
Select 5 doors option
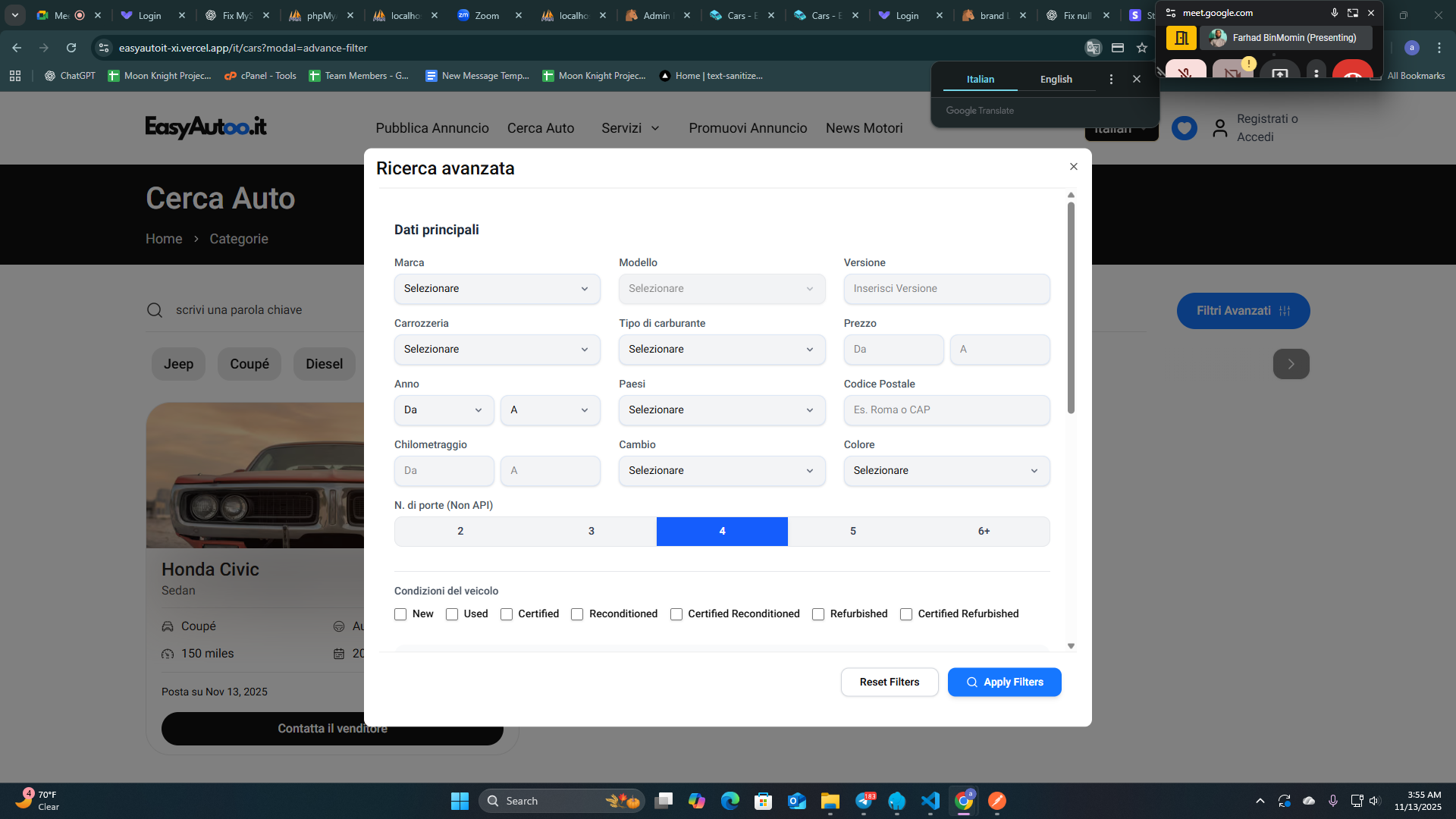(x=853, y=532)
